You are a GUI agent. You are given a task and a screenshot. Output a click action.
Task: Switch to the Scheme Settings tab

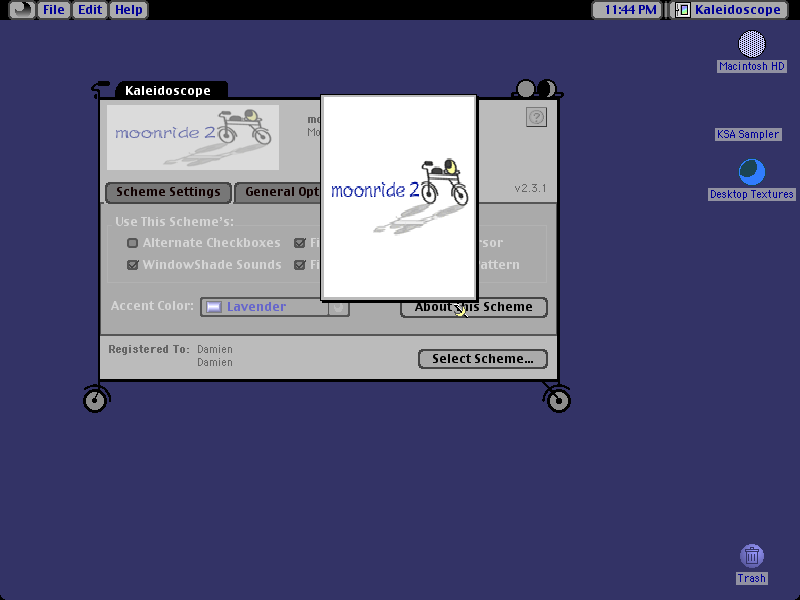coord(168,192)
